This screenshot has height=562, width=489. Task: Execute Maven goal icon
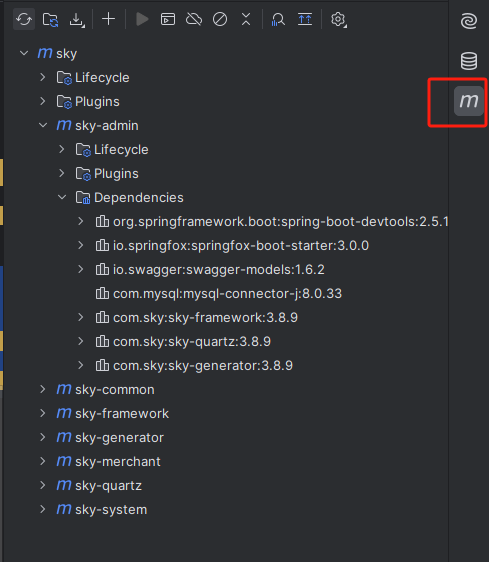click(x=168, y=19)
